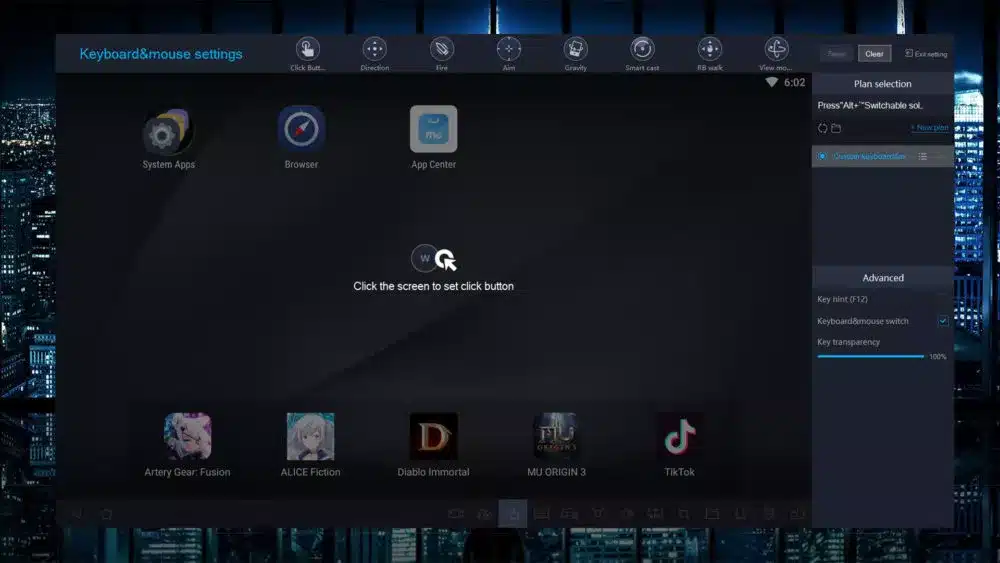Click the dimmed Save button
Image resolution: width=1000 pixels, height=563 pixels.
[836, 54]
